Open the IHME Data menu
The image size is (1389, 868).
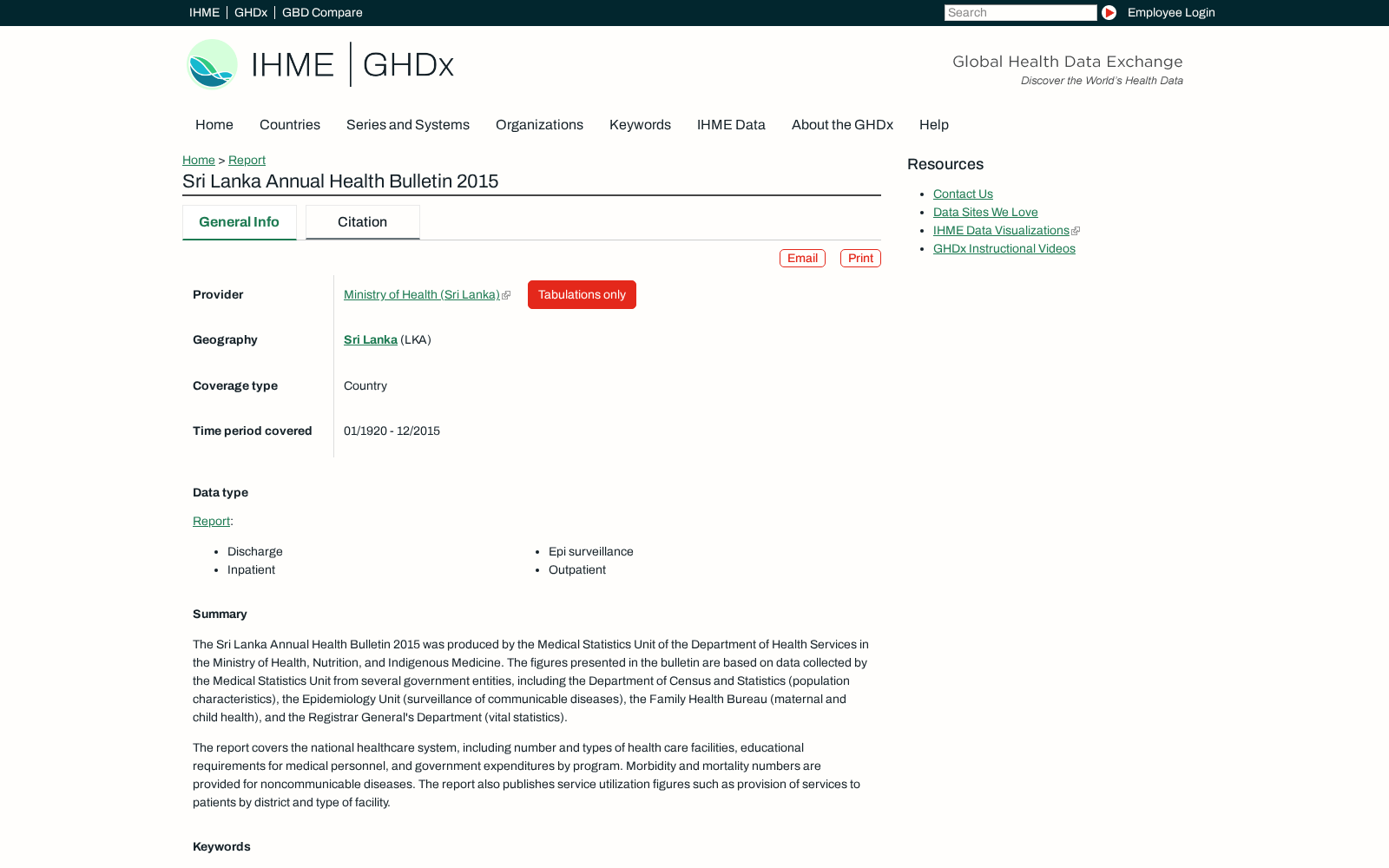point(731,125)
